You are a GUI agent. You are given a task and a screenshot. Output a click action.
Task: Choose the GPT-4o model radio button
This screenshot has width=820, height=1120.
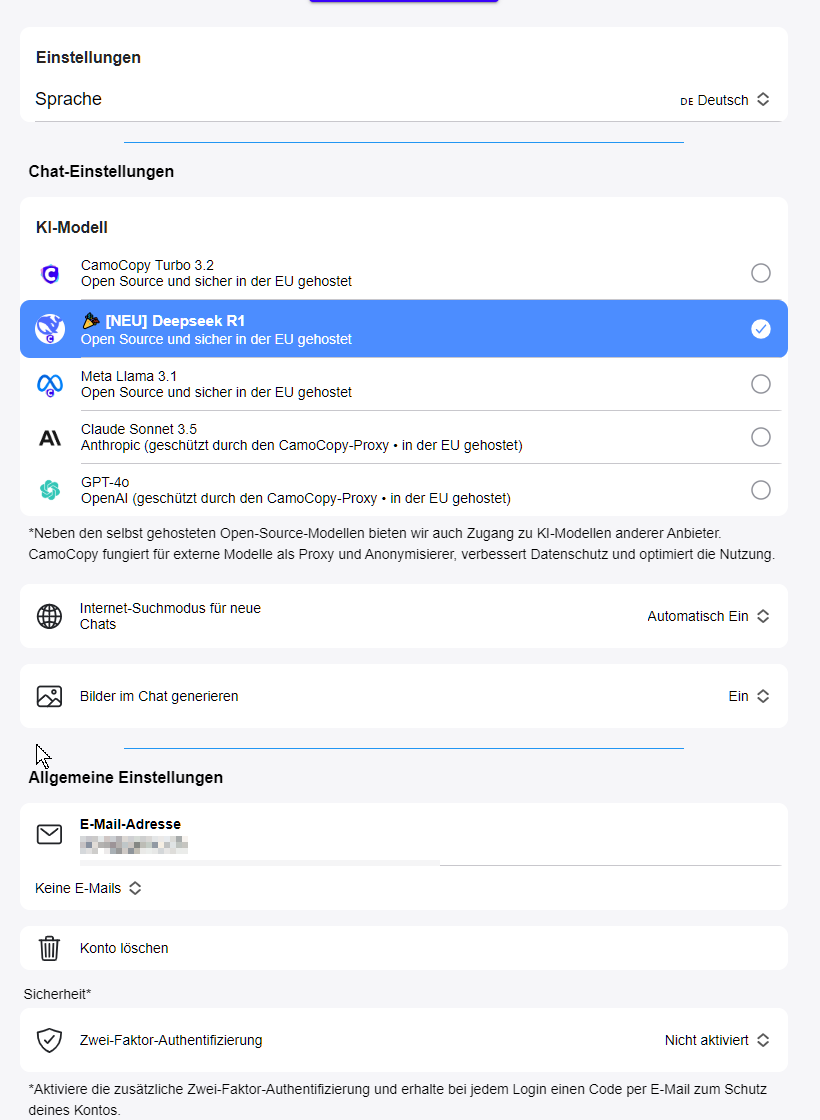coord(761,490)
